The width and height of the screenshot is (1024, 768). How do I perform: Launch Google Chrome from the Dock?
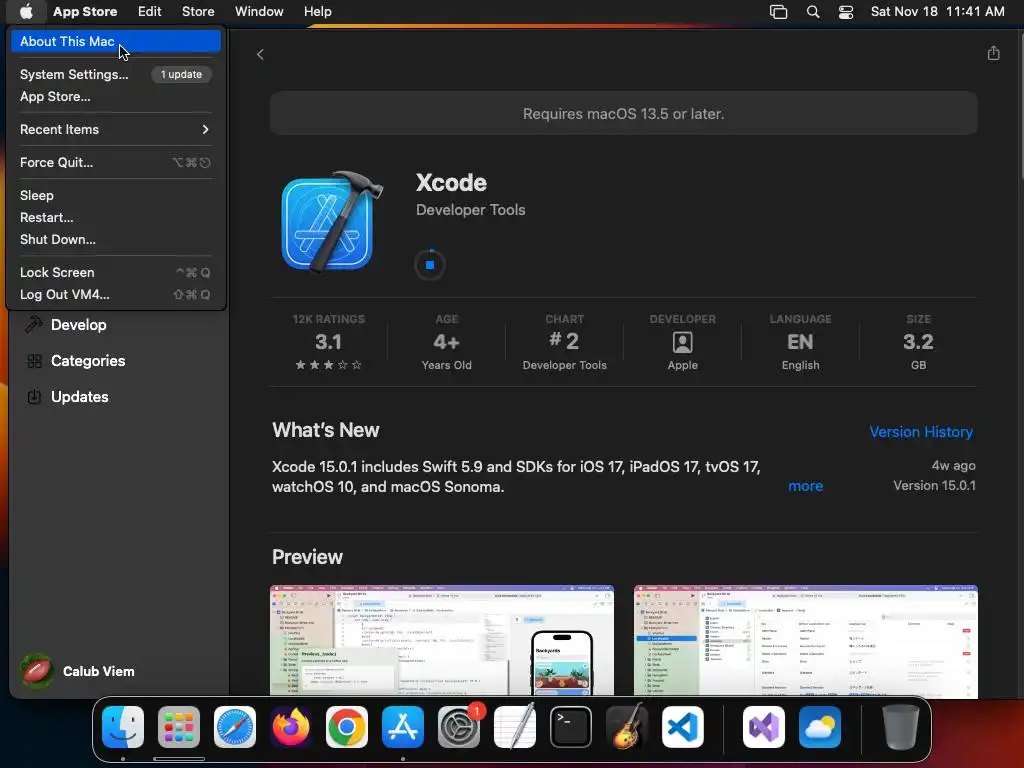coord(347,727)
